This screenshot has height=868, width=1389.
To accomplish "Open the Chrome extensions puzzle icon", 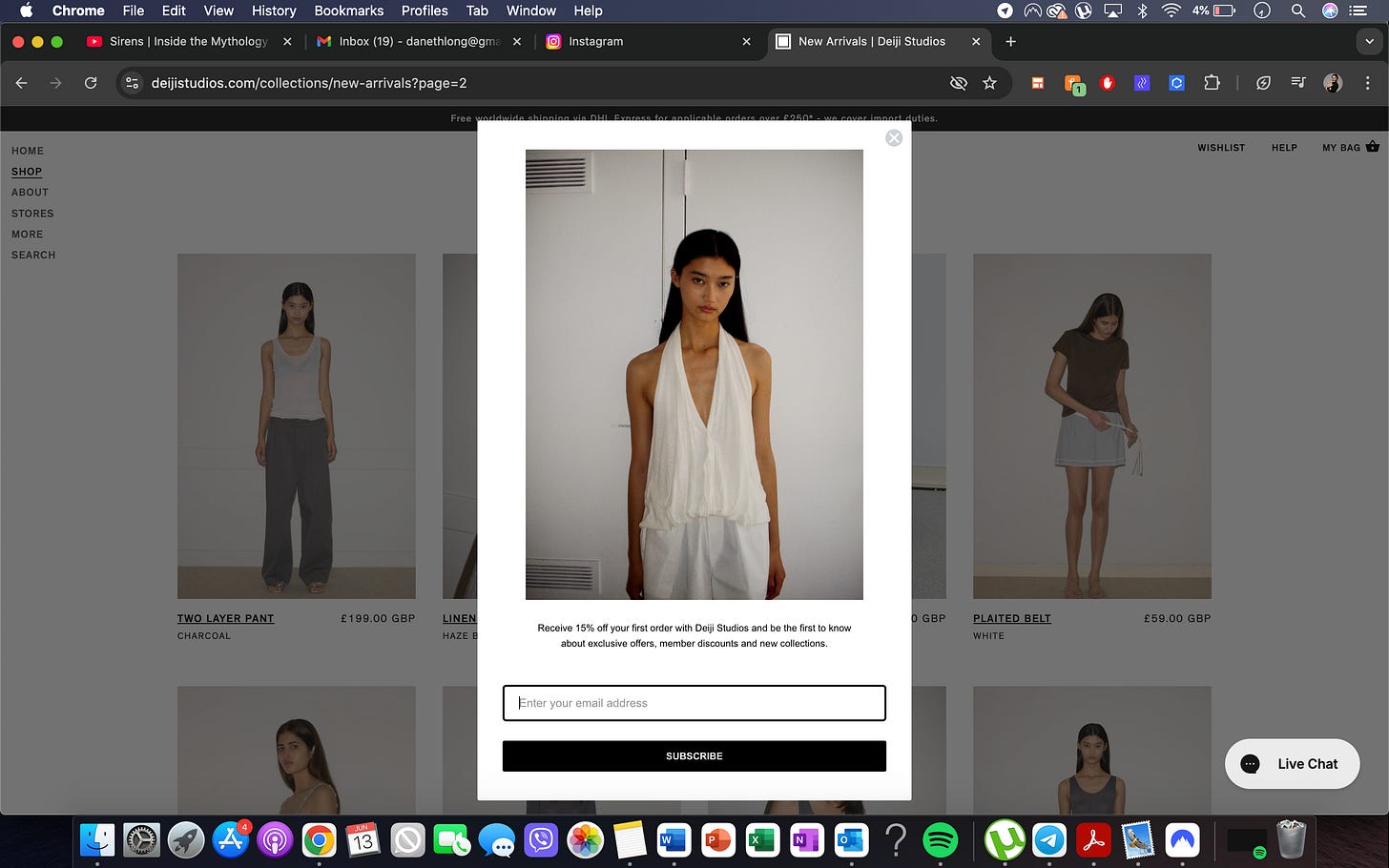I will pyautogui.click(x=1212, y=83).
